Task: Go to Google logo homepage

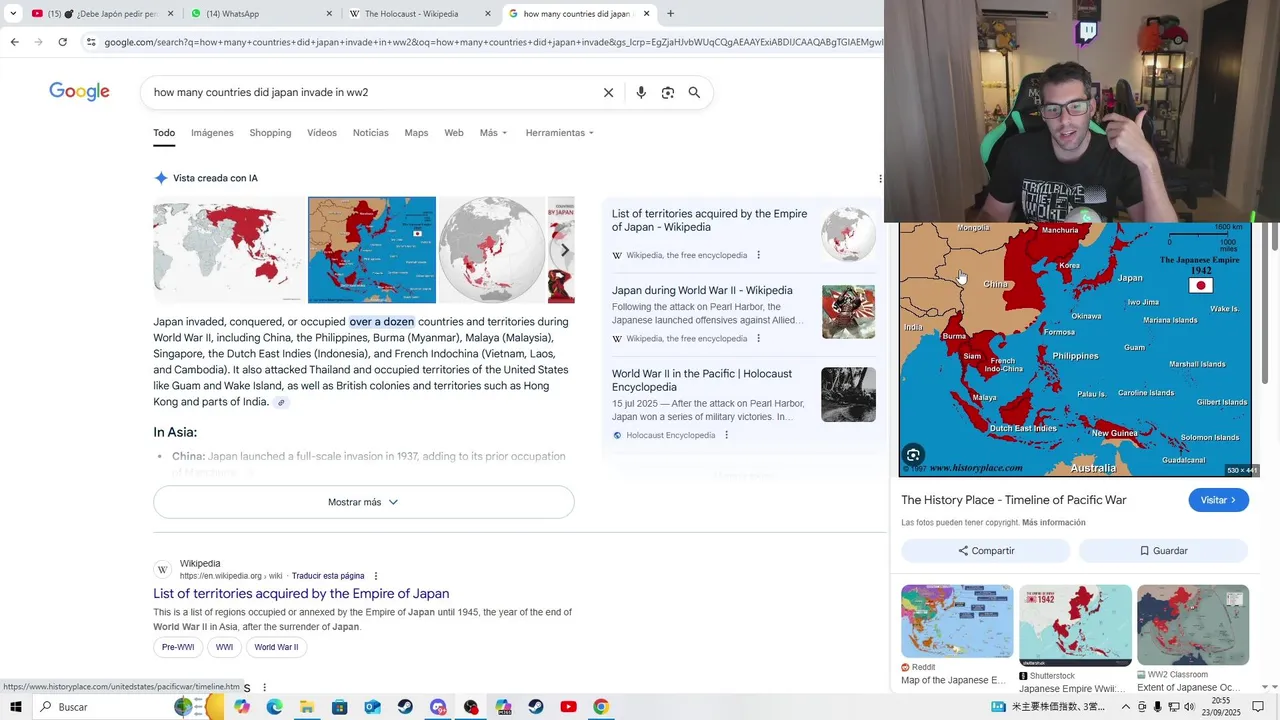Action: click(80, 92)
